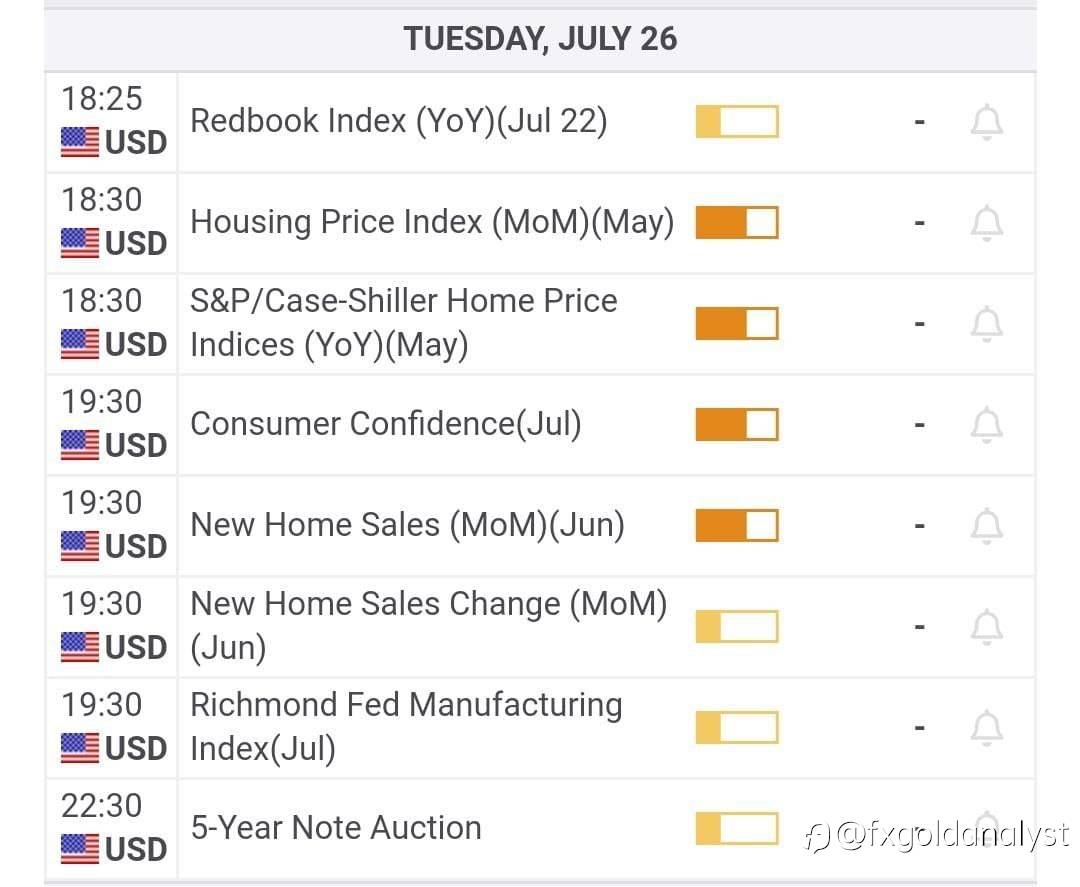Tap the bell for S&P/Case-Shiller Home Price Indices

[986, 324]
